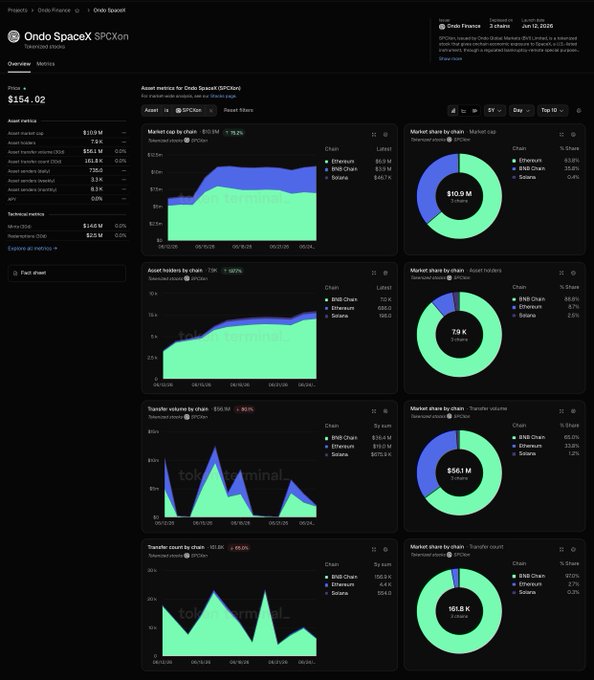Toggle Solana series in Market cap by chain legend

tap(336, 177)
